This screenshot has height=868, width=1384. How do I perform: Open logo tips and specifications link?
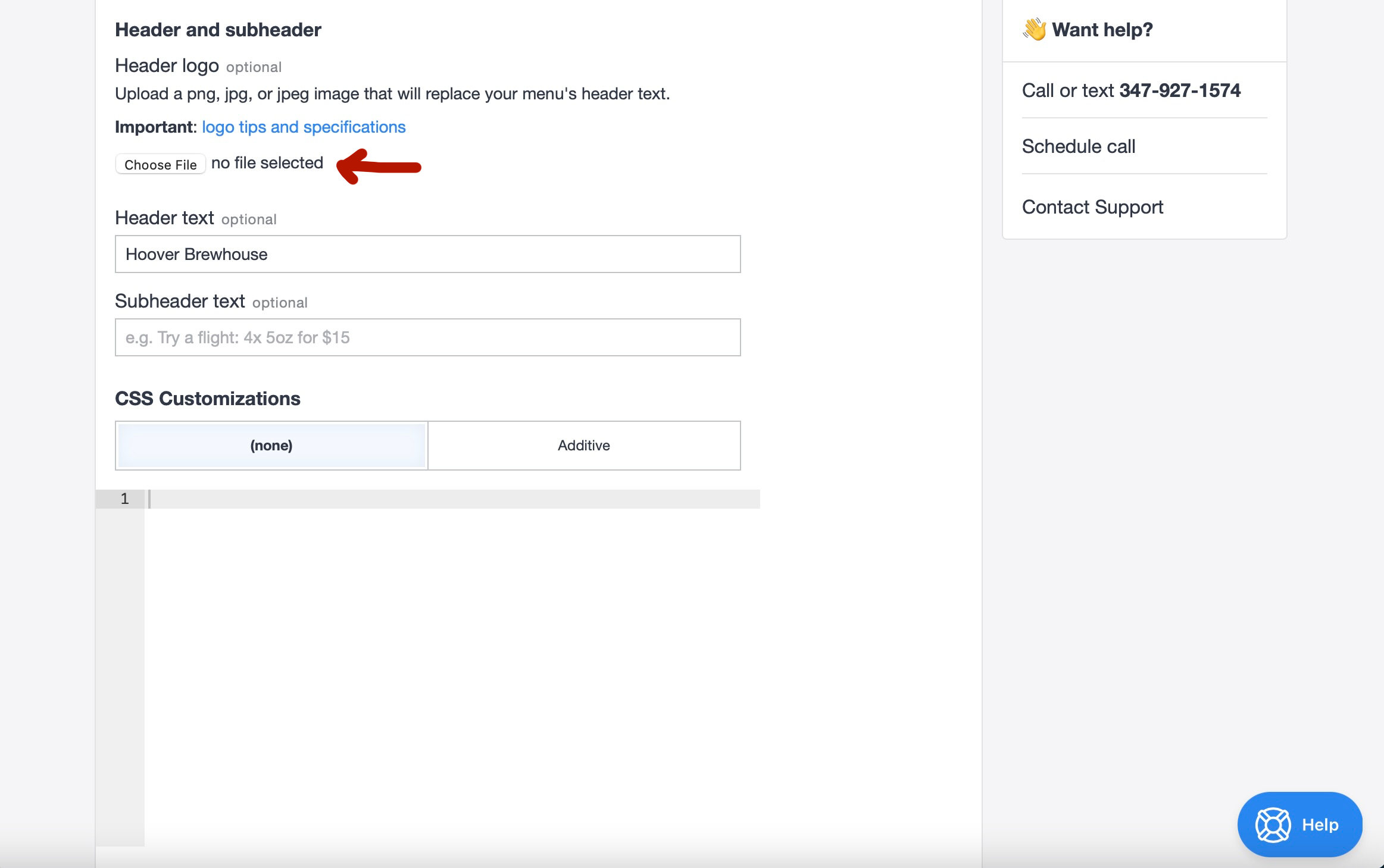[304, 127]
